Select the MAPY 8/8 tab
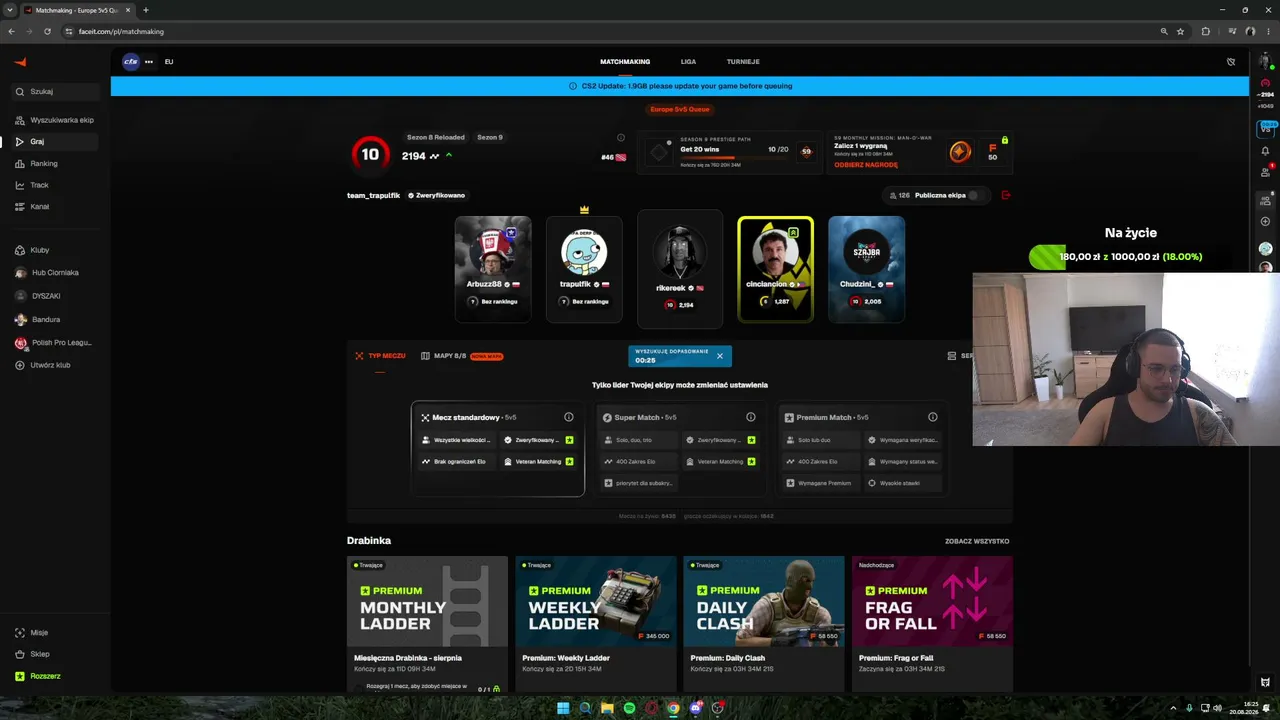 pyautogui.click(x=462, y=356)
